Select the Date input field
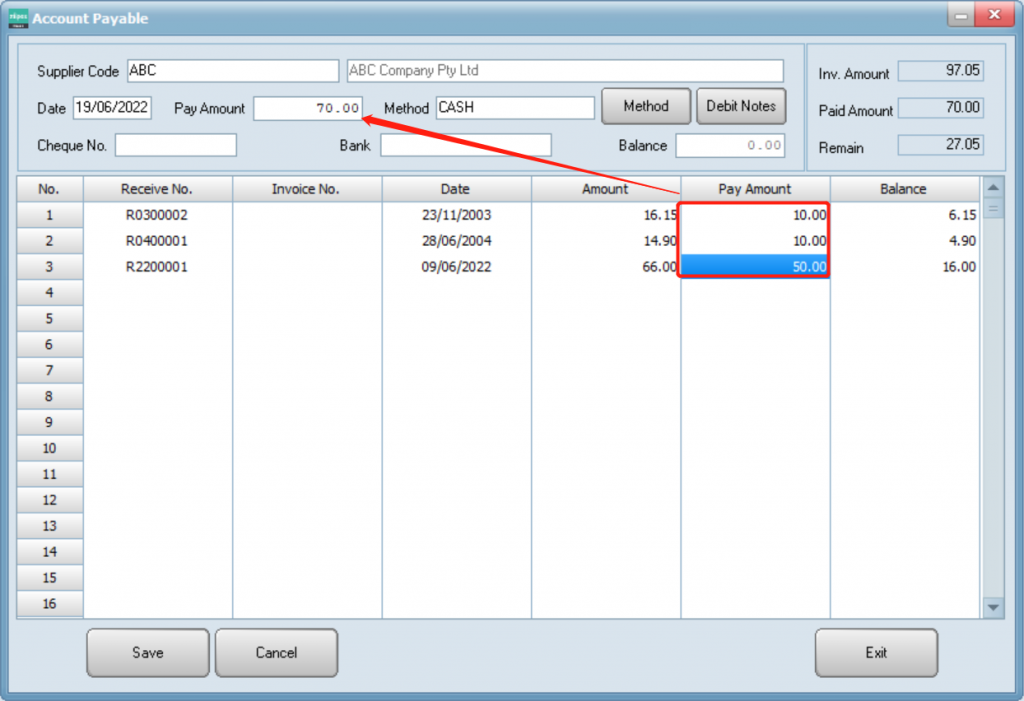This screenshot has height=701, width=1024. [x=112, y=108]
